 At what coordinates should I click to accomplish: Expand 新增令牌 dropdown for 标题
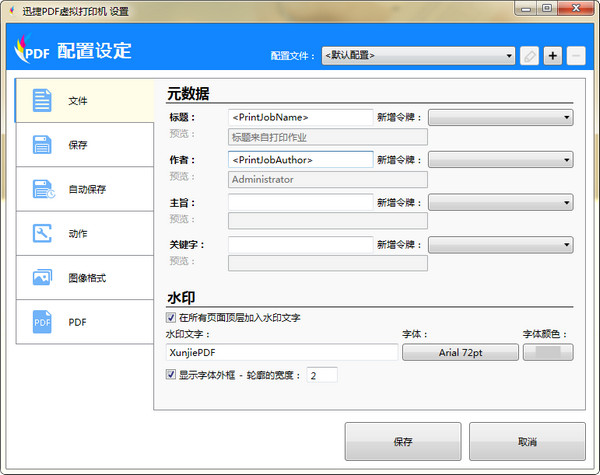pyautogui.click(x=501, y=117)
